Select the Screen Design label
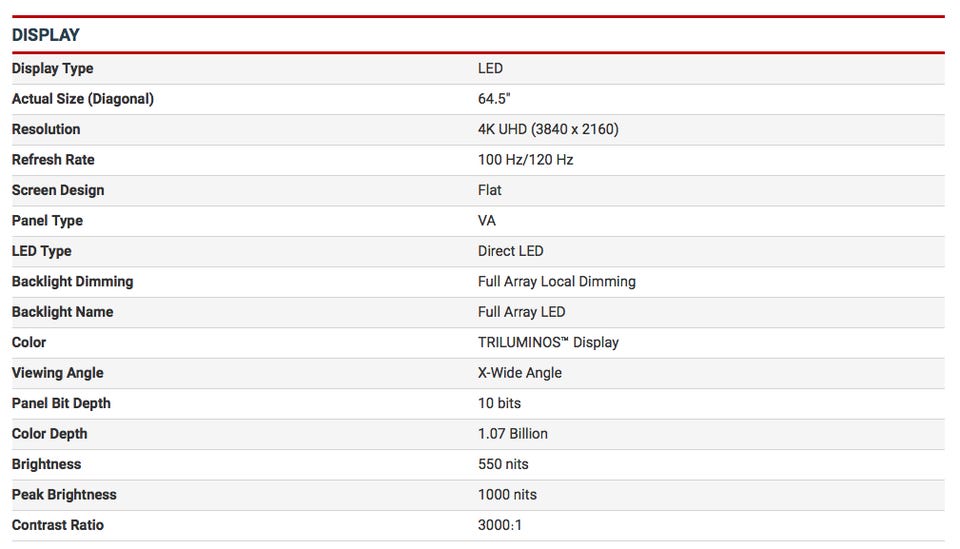The image size is (960, 549). click(58, 190)
